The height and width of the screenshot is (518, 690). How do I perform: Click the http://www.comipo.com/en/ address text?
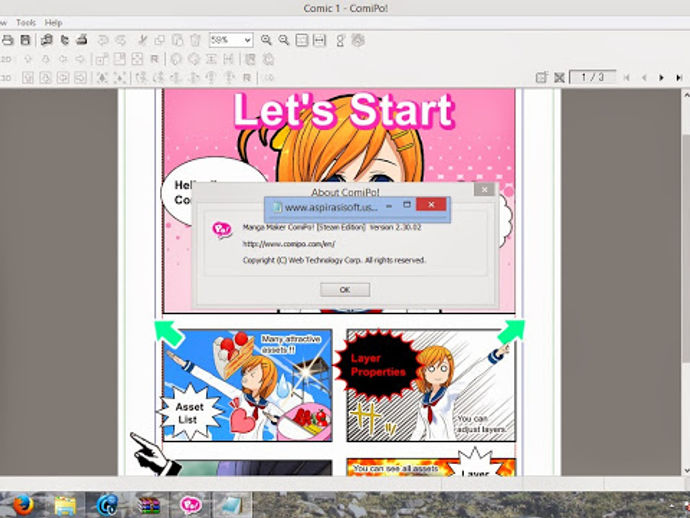[289, 244]
